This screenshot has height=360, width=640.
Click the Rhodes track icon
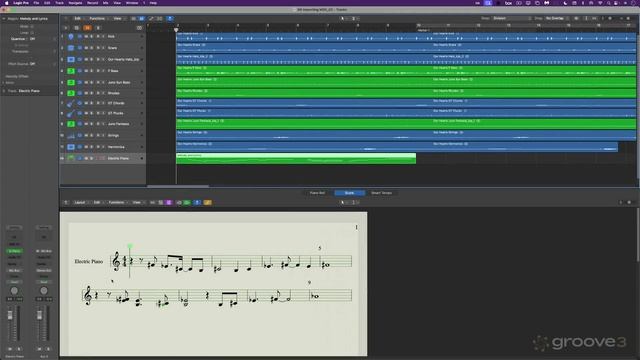[x=71, y=93]
